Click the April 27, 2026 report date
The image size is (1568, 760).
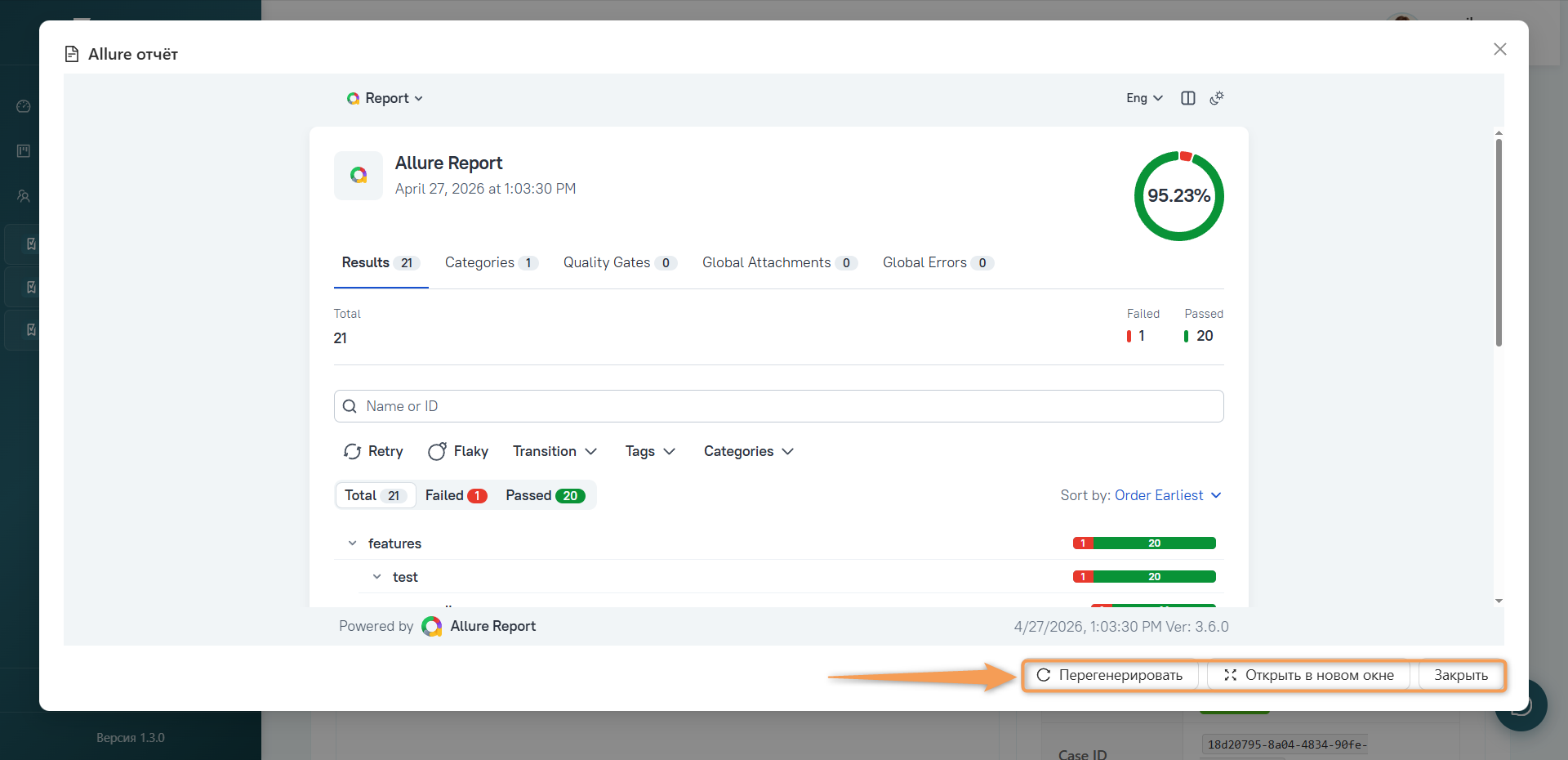point(485,189)
